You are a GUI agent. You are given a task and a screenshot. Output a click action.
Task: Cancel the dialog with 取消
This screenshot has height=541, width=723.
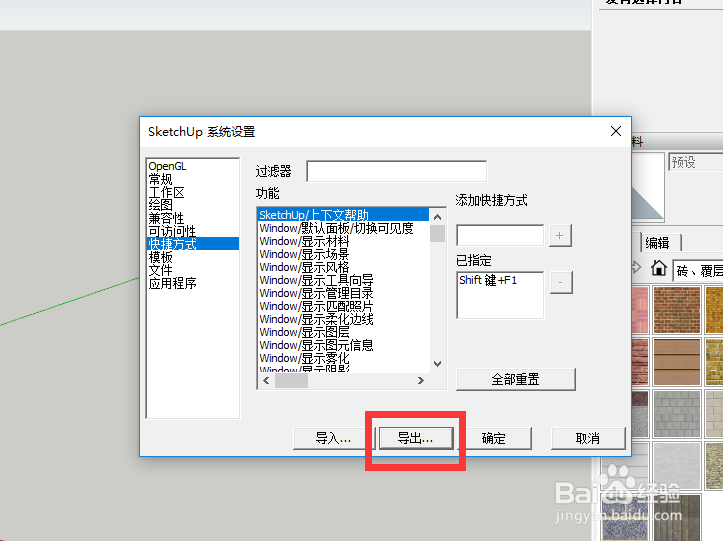[588, 438]
